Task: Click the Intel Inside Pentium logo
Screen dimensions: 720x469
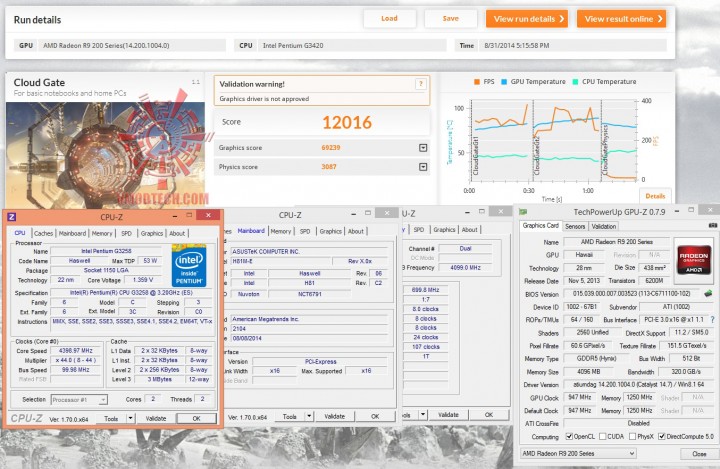Action: coord(189,266)
